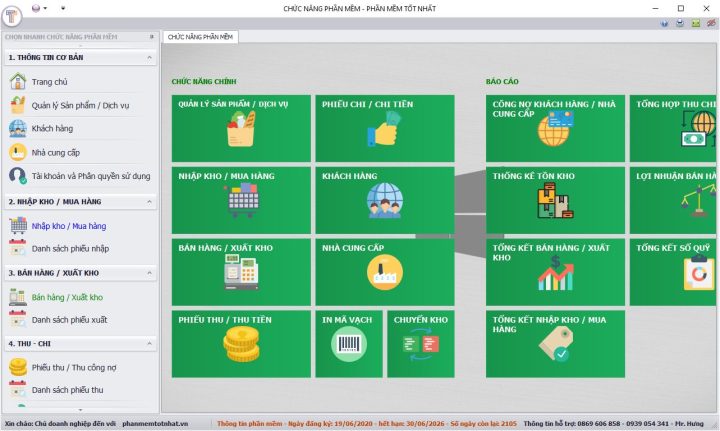
Task: Switch to the Chức năng phần mềm tab
Action: tap(200, 37)
